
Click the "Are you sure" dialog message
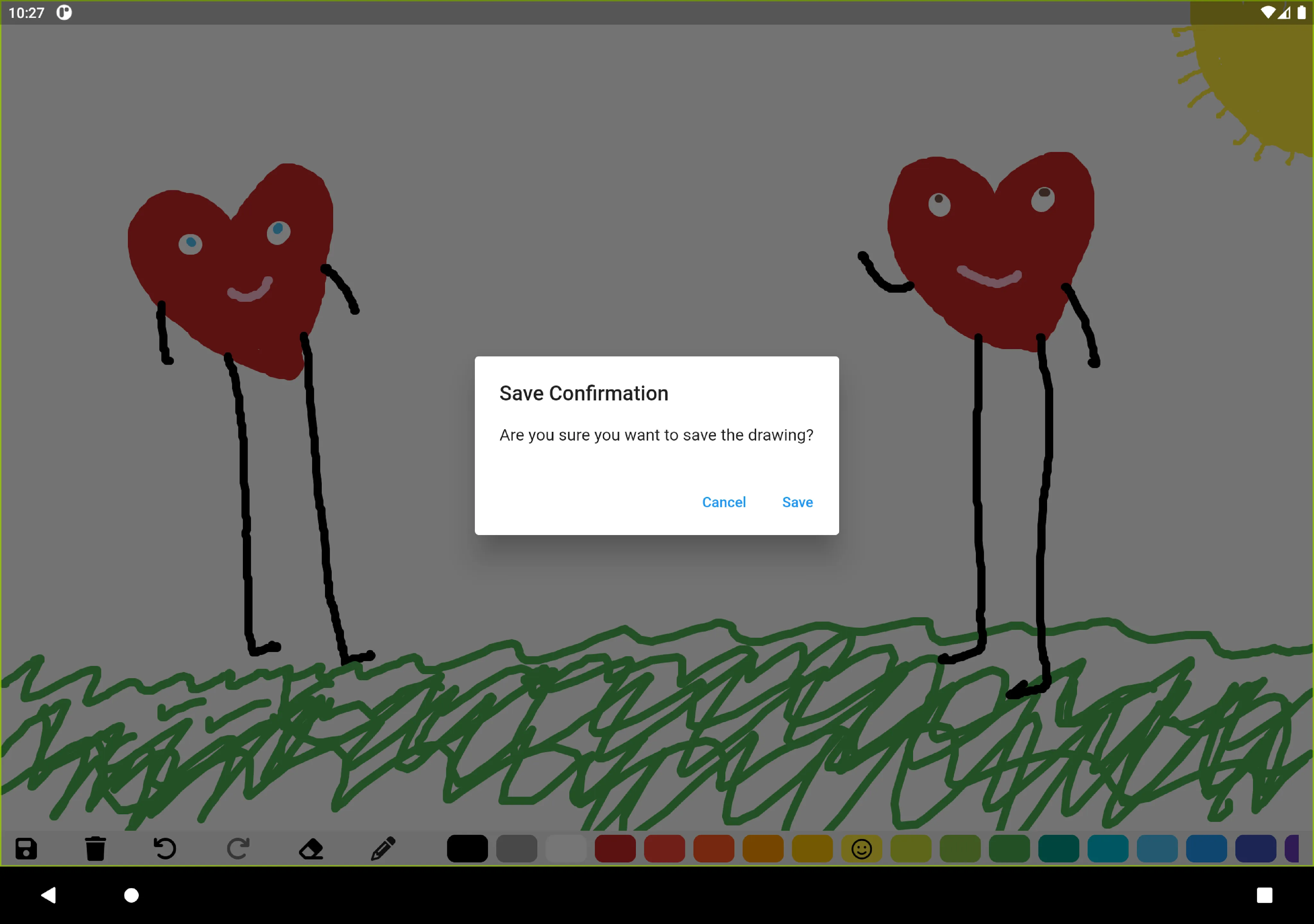[x=656, y=435]
